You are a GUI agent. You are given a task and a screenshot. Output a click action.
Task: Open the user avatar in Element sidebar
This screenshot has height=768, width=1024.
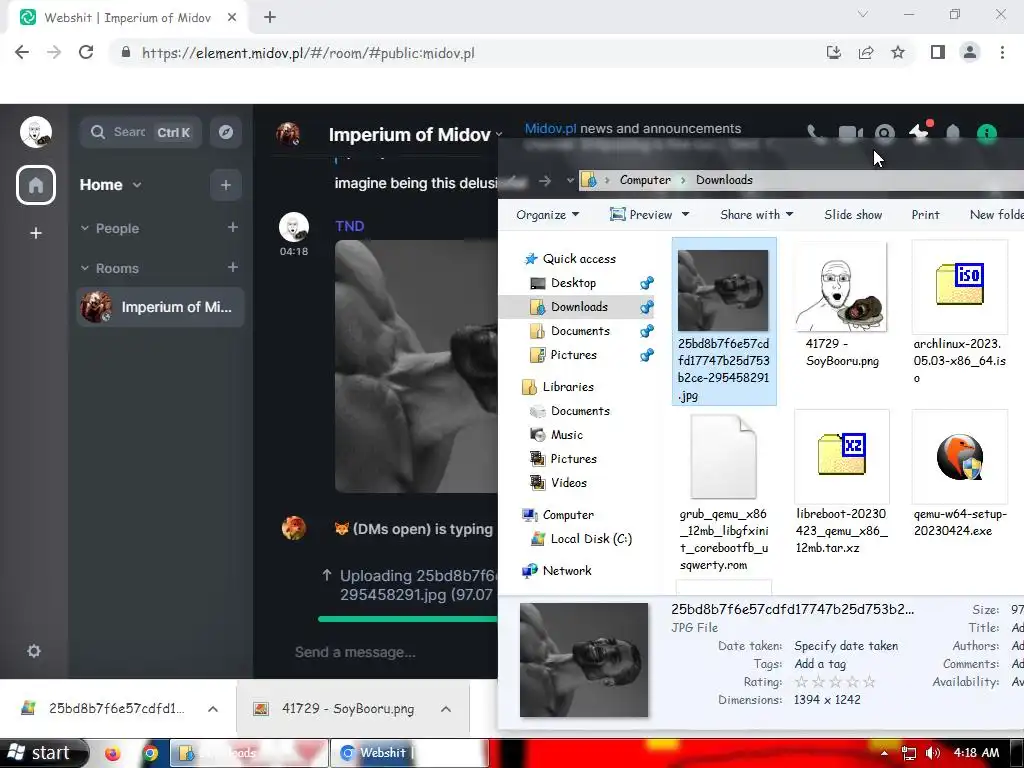click(x=36, y=133)
